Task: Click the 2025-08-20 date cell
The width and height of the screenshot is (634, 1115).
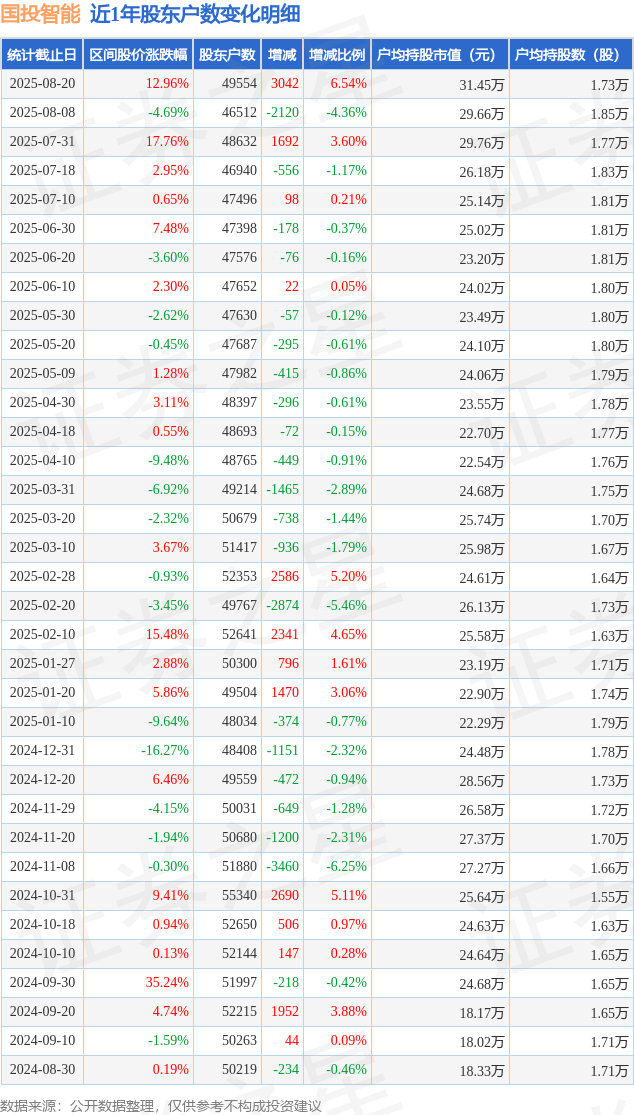Action: coord(42,84)
